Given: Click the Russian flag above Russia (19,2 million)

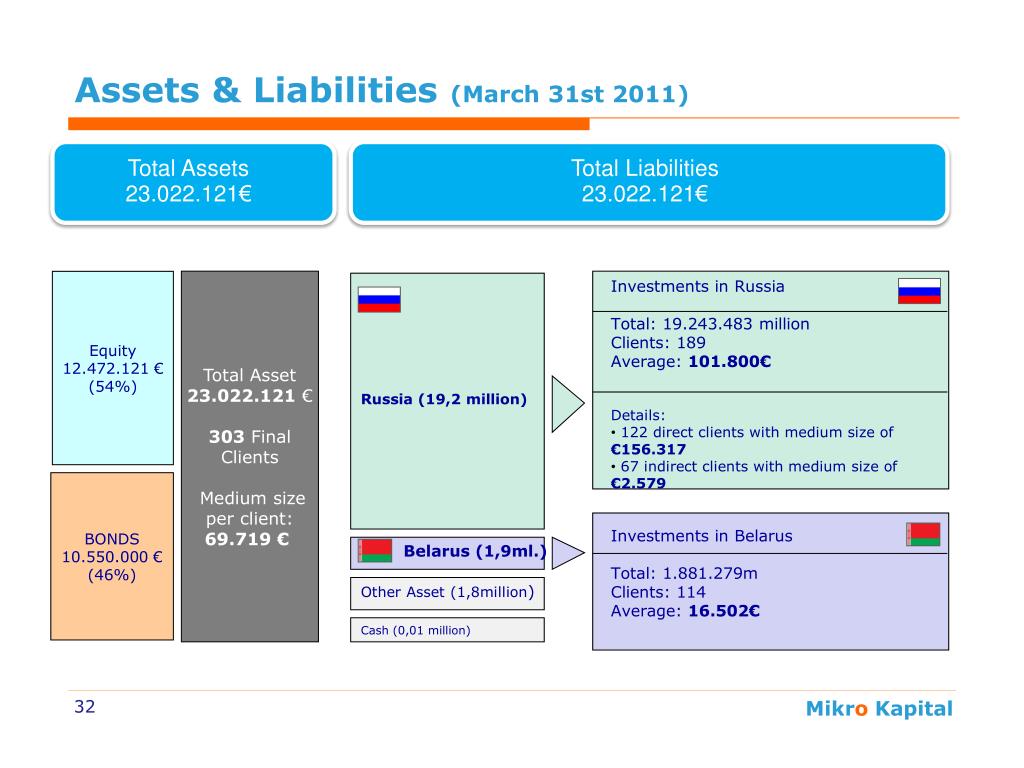Looking at the screenshot, I should coord(379,299).
